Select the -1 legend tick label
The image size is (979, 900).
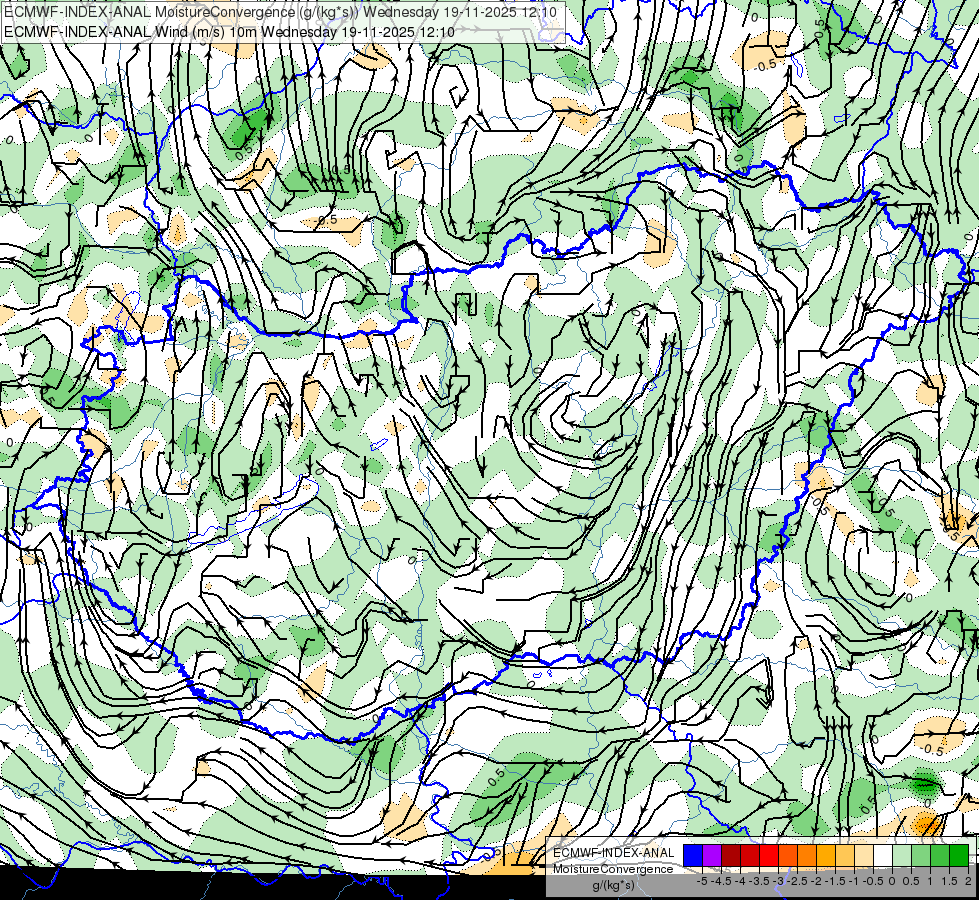pos(854,881)
